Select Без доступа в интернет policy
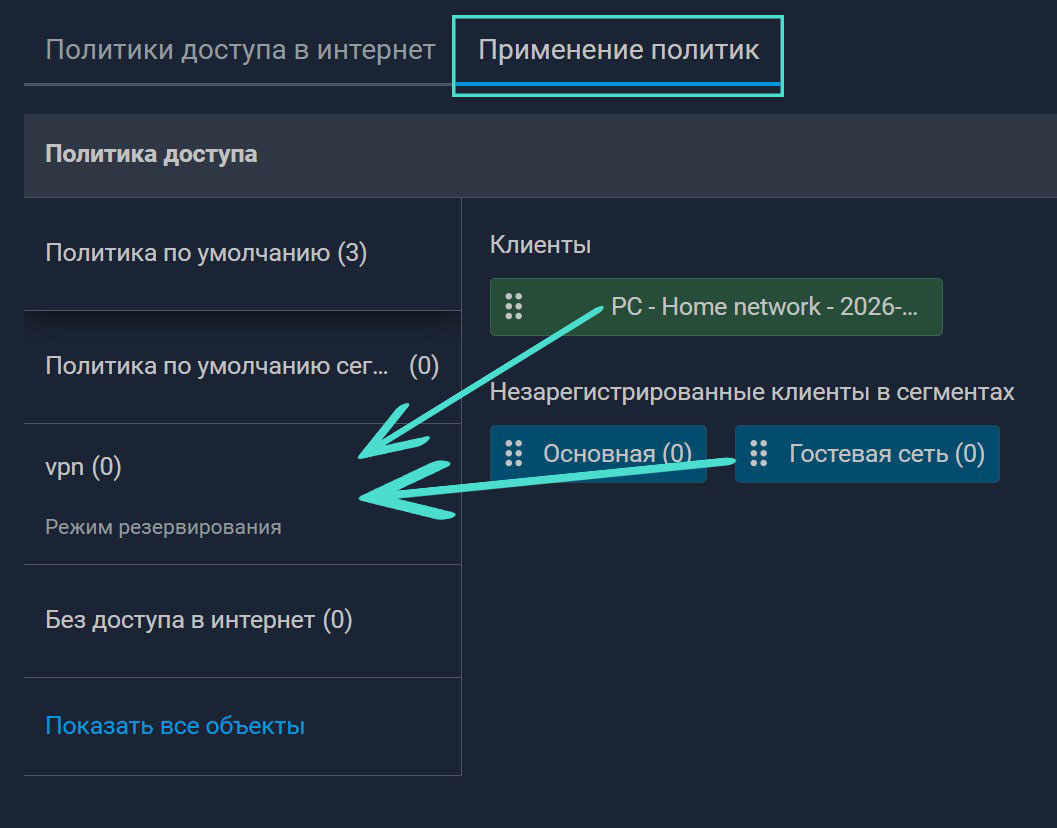Viewport: 1057px width, 828px height. coord(199,620)
